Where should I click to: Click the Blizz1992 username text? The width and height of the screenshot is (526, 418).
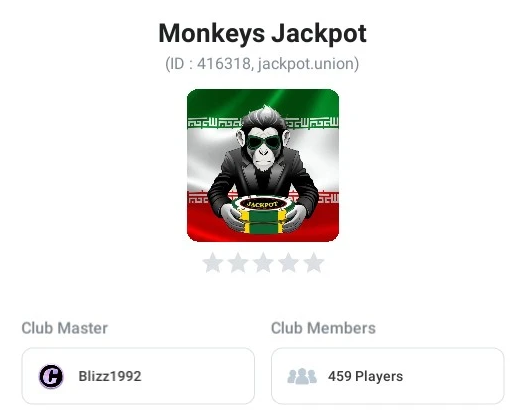click(x=110, y=376)
